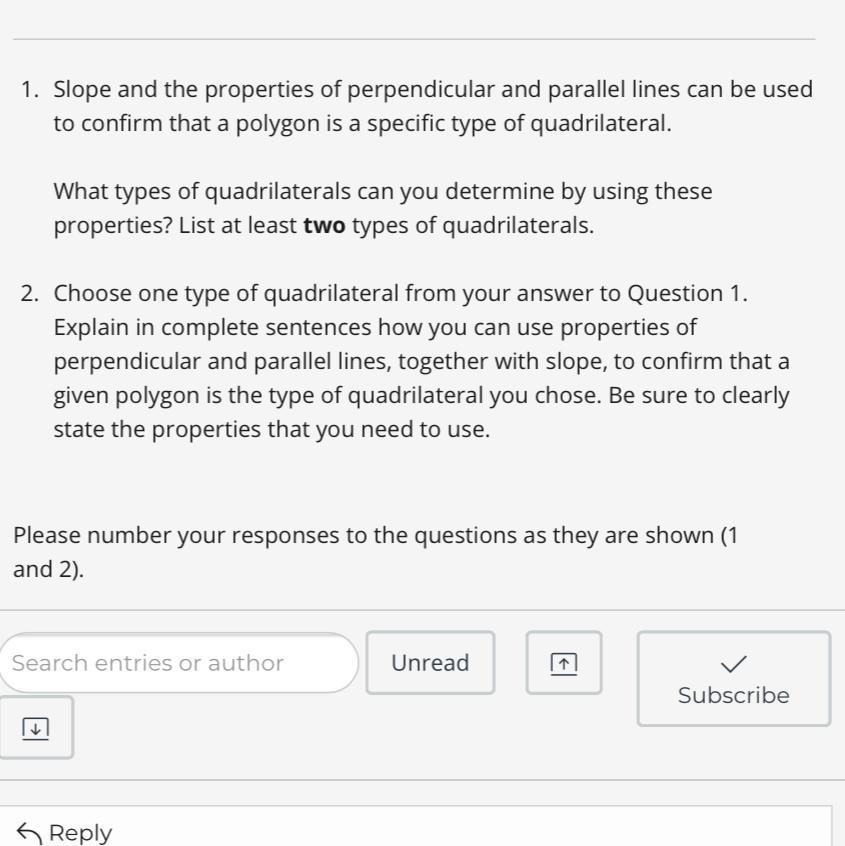Click the bold word "two" in question 1
The height and width of the screenshot is (846, 845).
click(324, 225)
